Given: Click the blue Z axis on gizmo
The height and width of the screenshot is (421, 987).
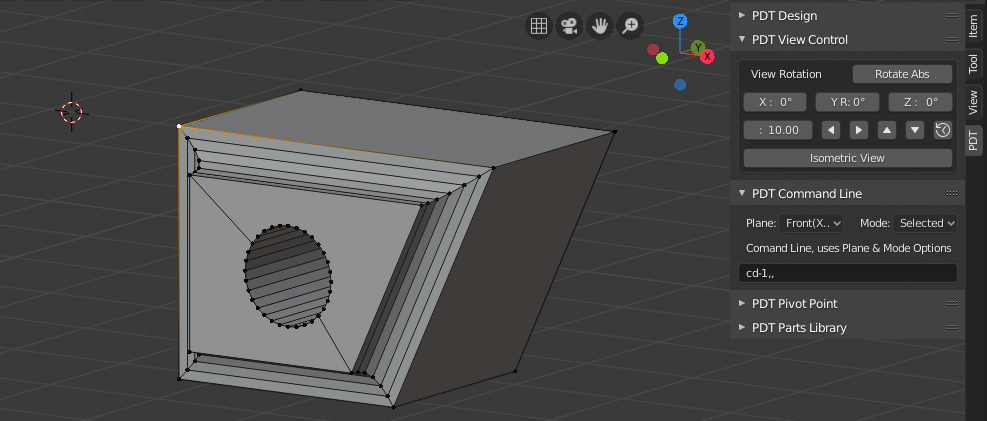Looking at the screenshot, I should (680, 21).
